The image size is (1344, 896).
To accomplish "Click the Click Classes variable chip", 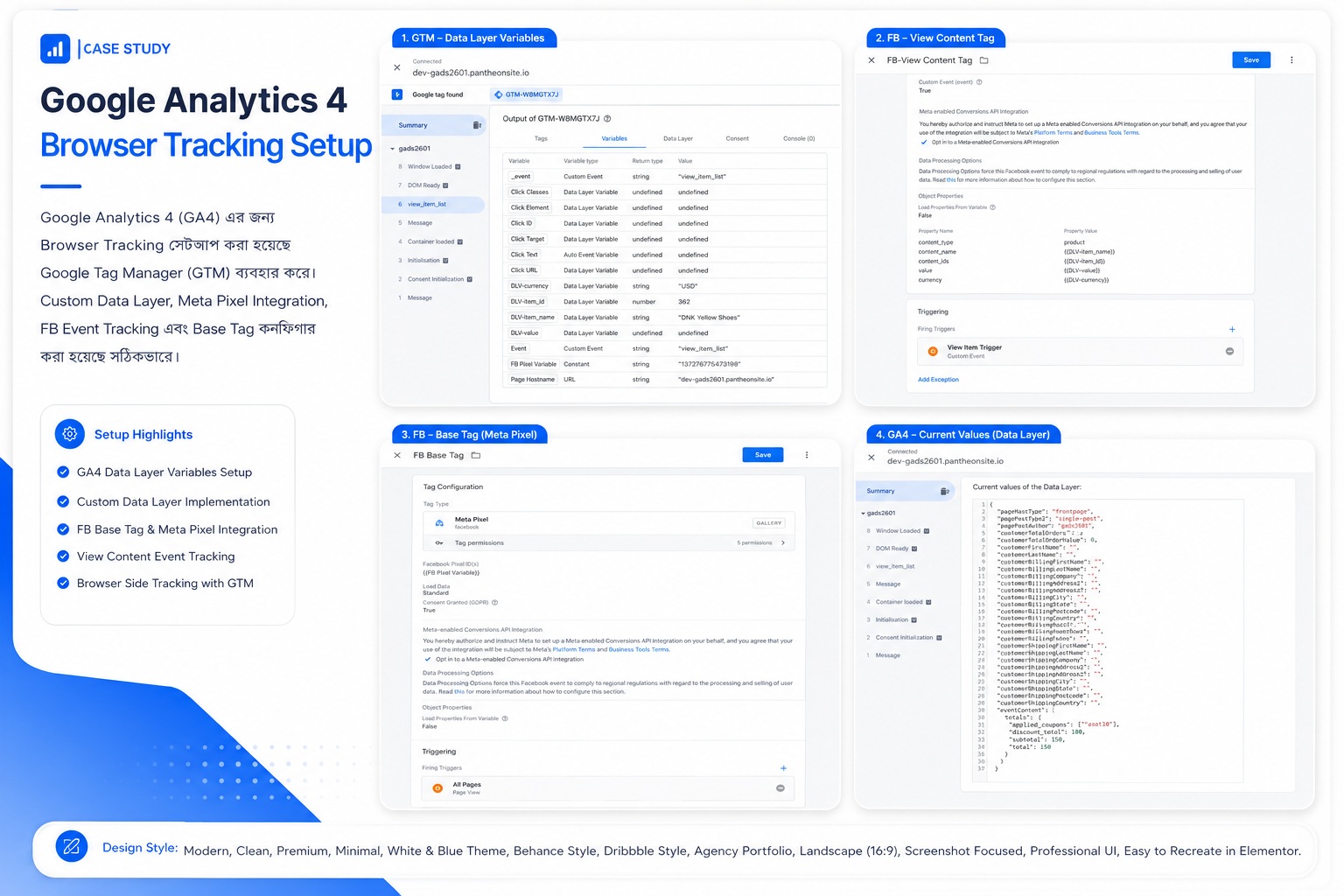I will [x=529, y=192].
